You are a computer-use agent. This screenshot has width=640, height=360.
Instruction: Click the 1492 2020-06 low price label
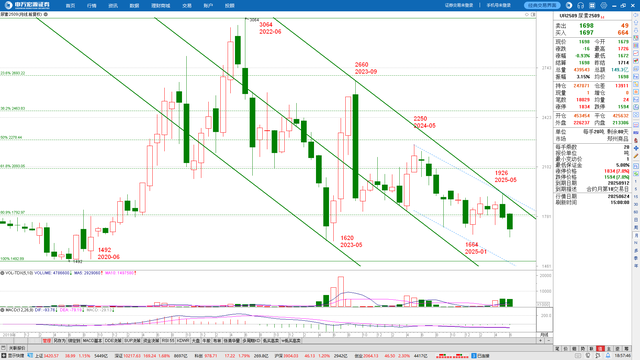(108, 253)
